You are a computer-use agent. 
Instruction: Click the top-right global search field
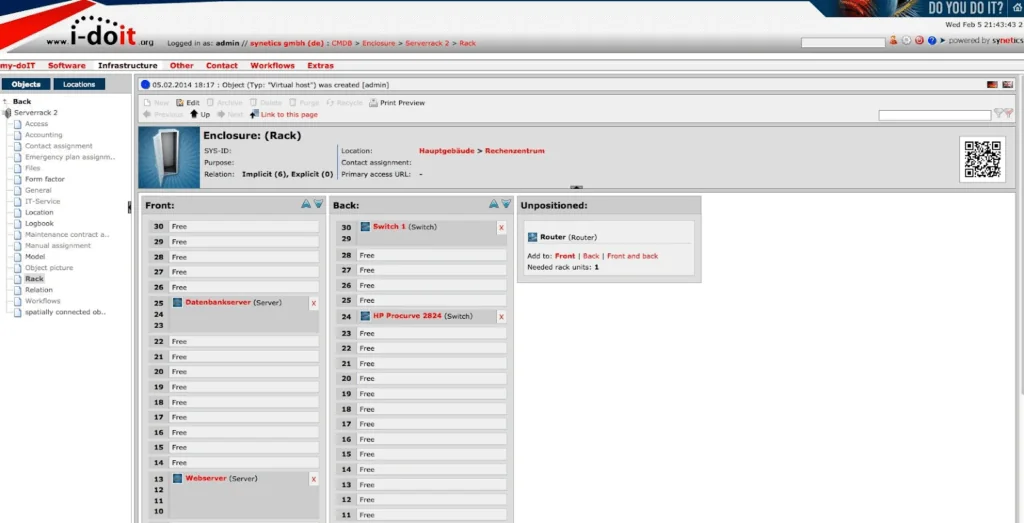(842, 43)
